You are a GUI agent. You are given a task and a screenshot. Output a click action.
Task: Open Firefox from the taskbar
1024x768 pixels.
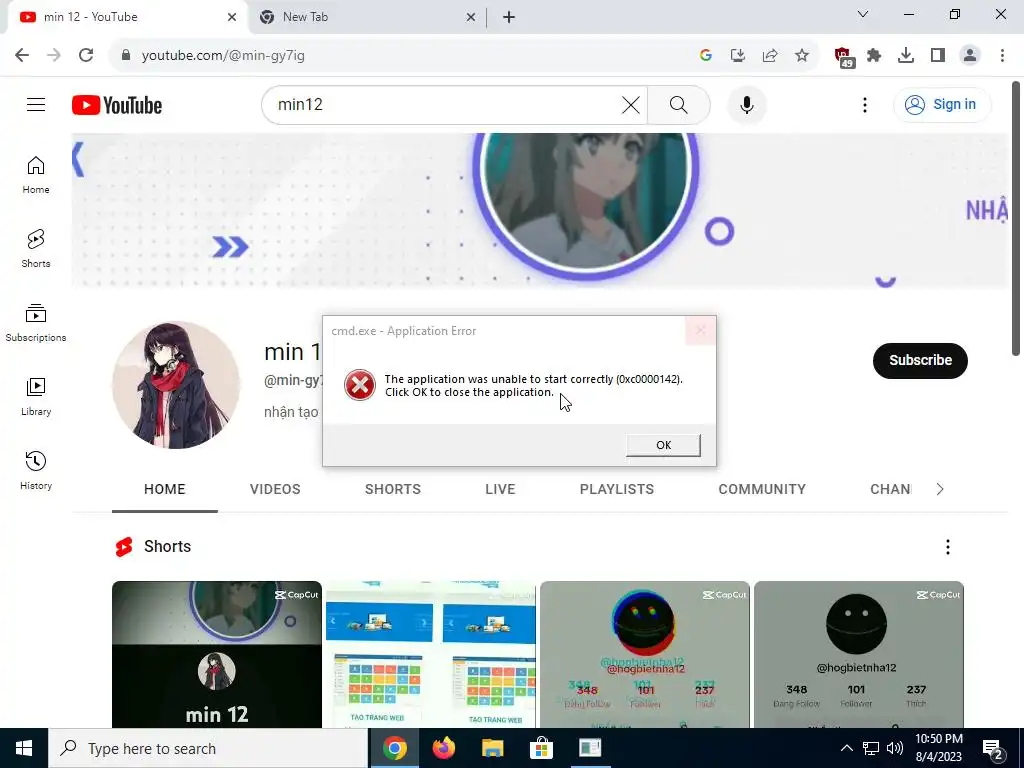(x=443, y=748)
